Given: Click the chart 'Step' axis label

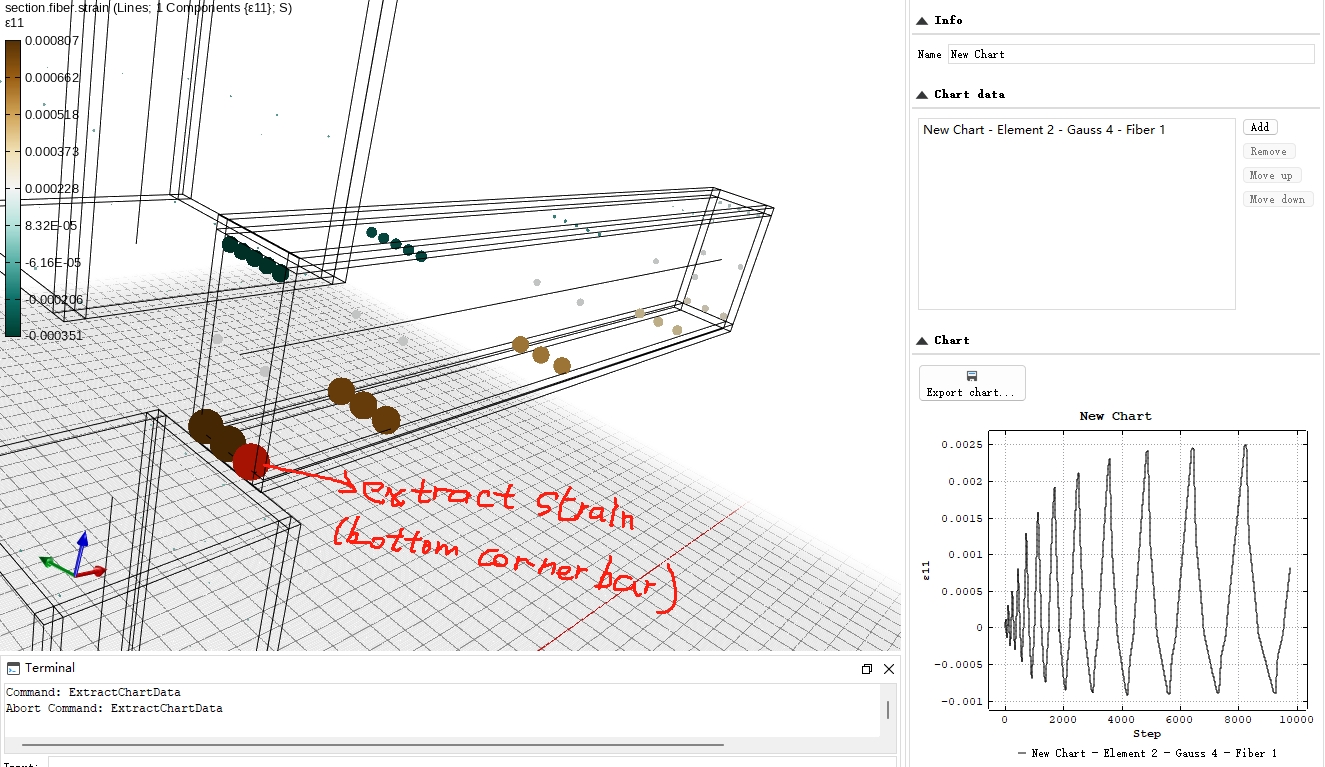Looking at the screenshot, I should point(1147,734).
